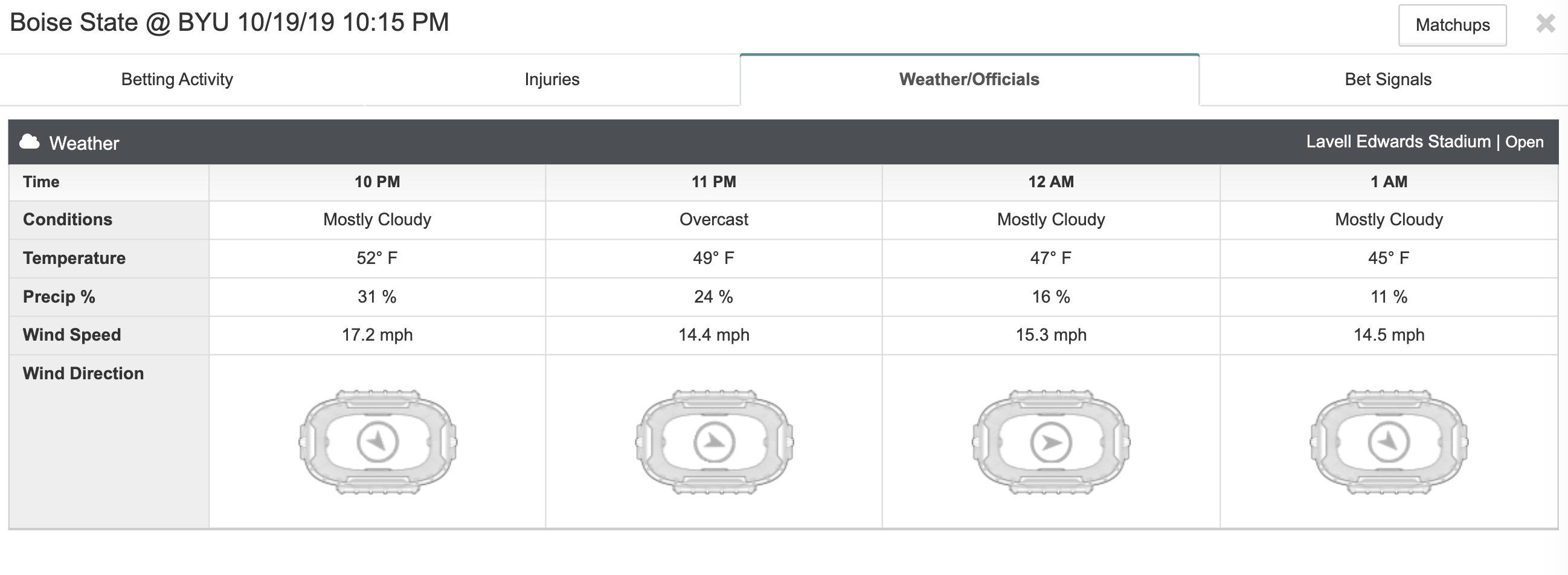Image resolution: width=1568 pixels, height=575 pixels.
Task: Click the 31 % precipitation cell
Action: coord(378,297)
